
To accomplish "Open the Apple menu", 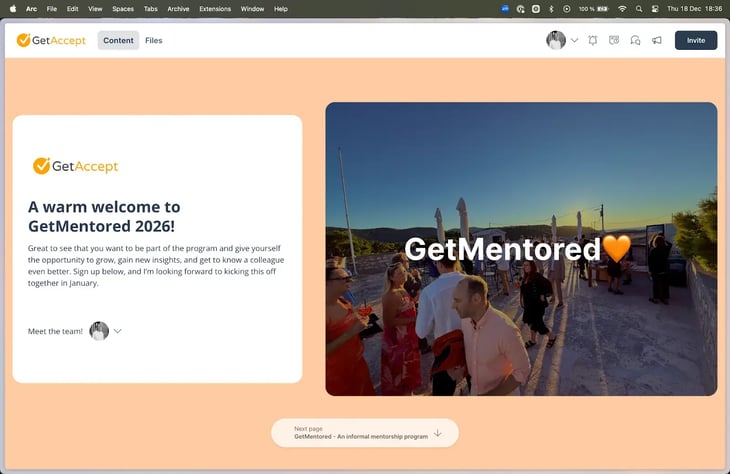I will click(13, 8).
